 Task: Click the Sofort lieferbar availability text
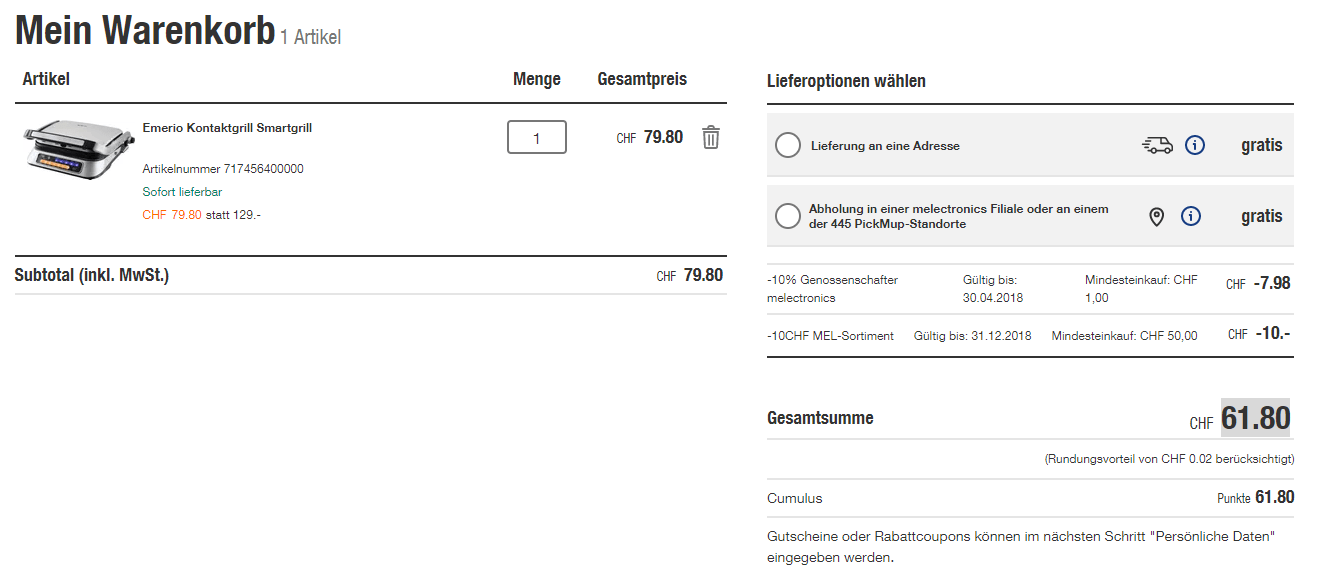pos(182,191)
